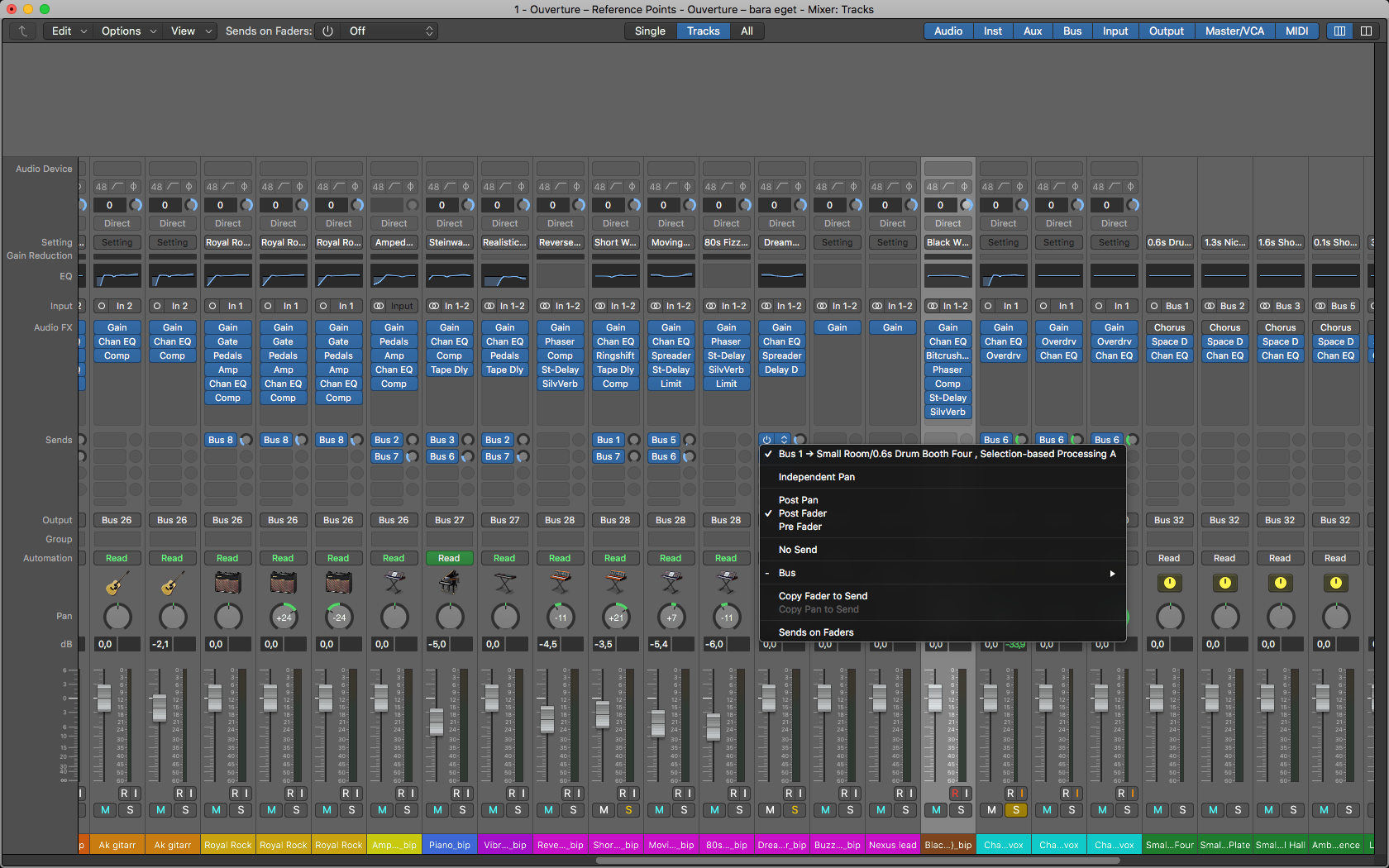Image resolution: width=1389 pixels, height=868 pixels.
Task: Click the back arrow icon in toolbar
Action: tap(23, 31)
